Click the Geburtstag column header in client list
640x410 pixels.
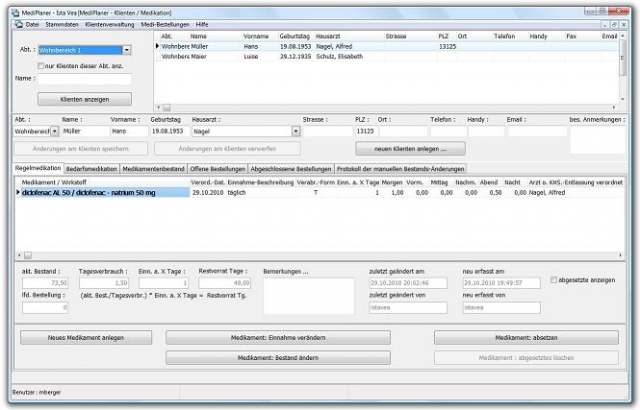click(x=295, y=36)
